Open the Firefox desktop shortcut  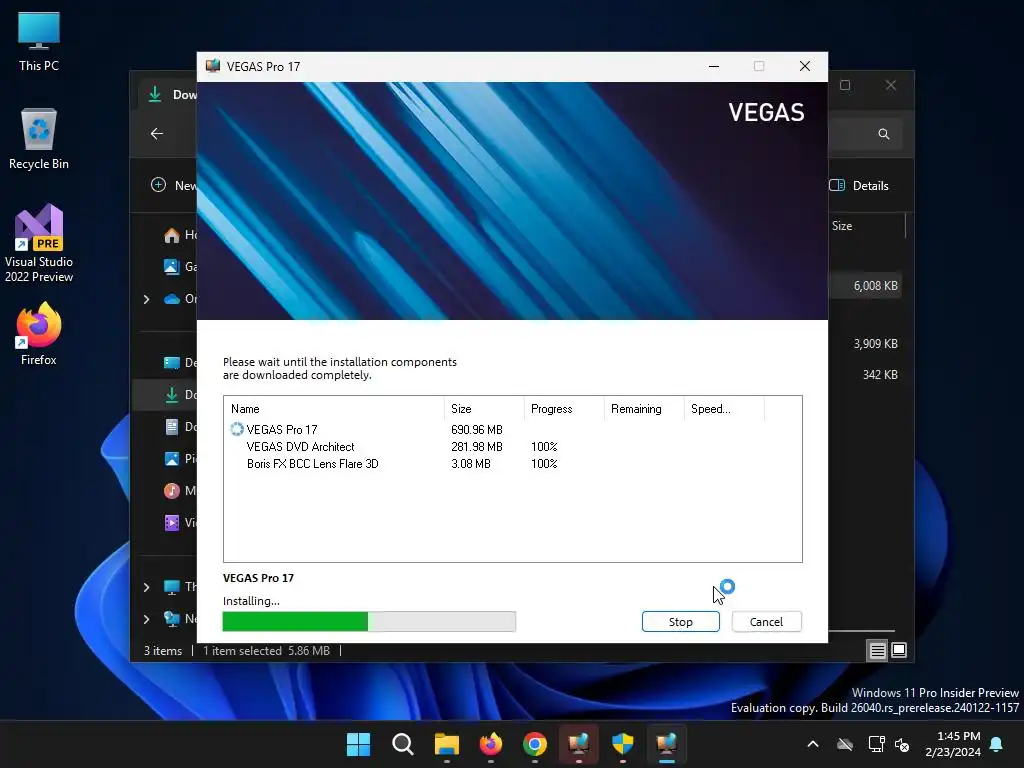(39, 334)
